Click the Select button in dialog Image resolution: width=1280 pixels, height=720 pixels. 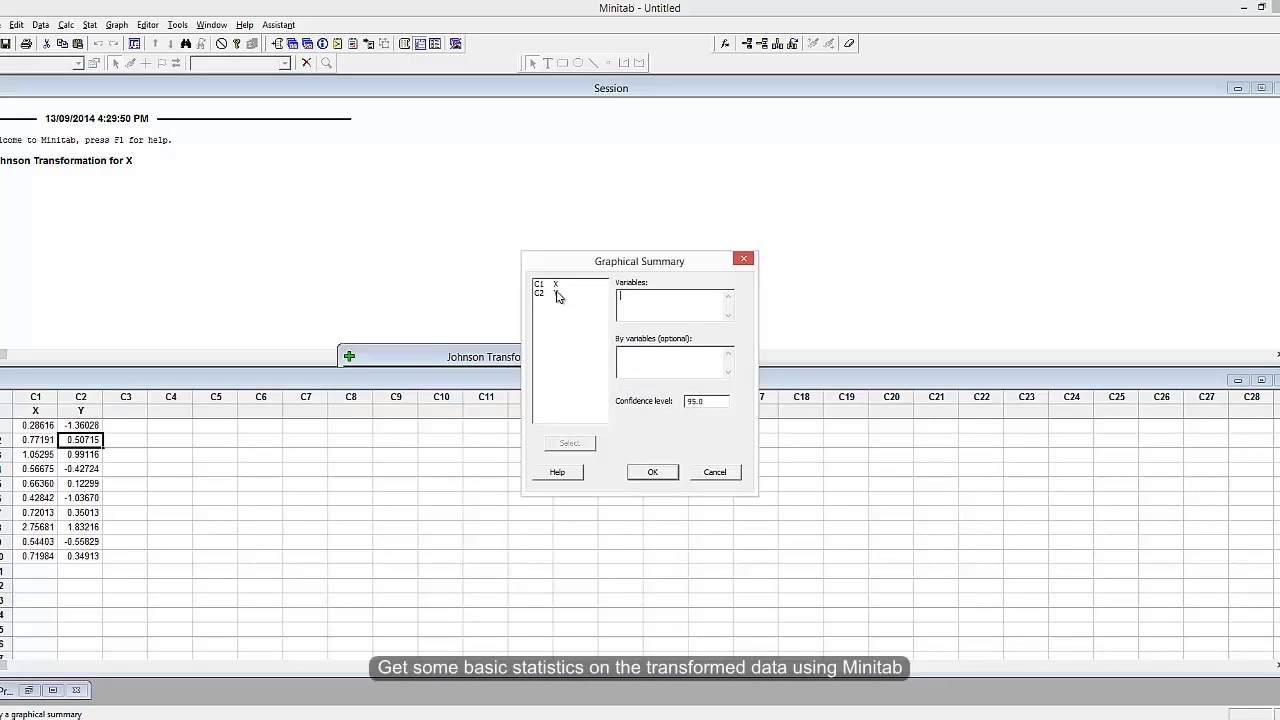pyautogui.click(x=569, y=443)
